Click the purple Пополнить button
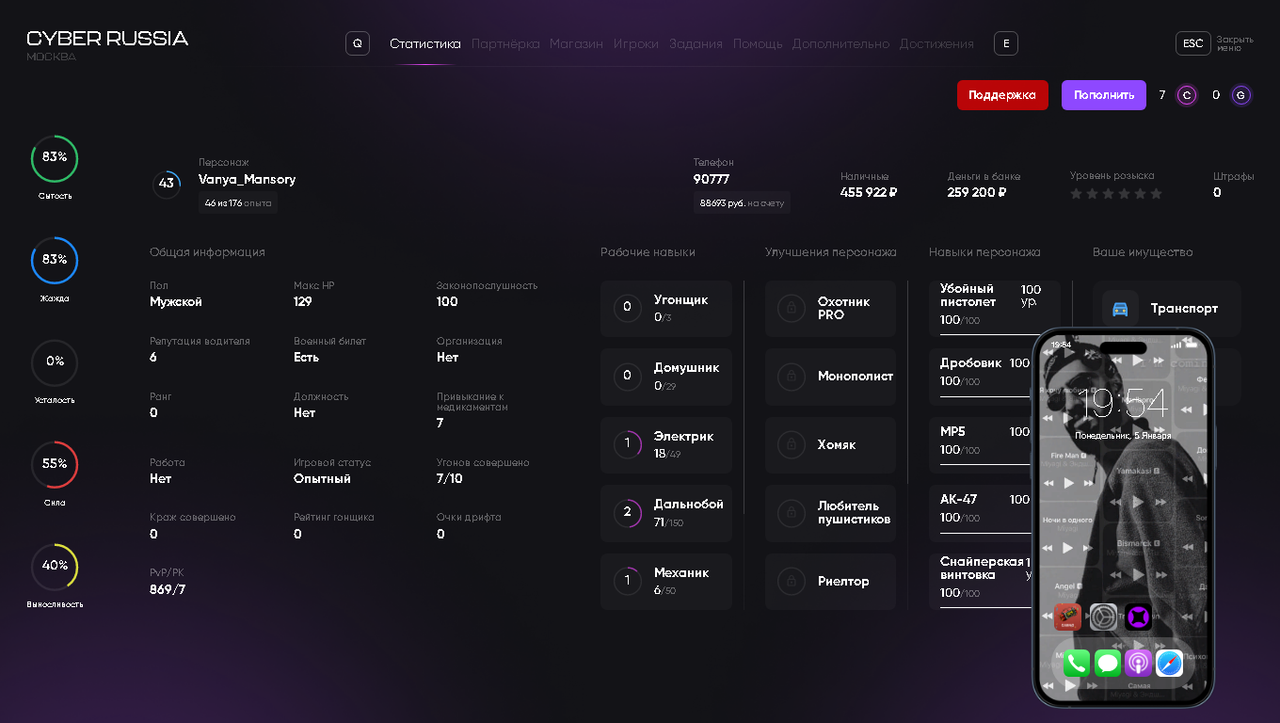 click(x=1104, y=95)
